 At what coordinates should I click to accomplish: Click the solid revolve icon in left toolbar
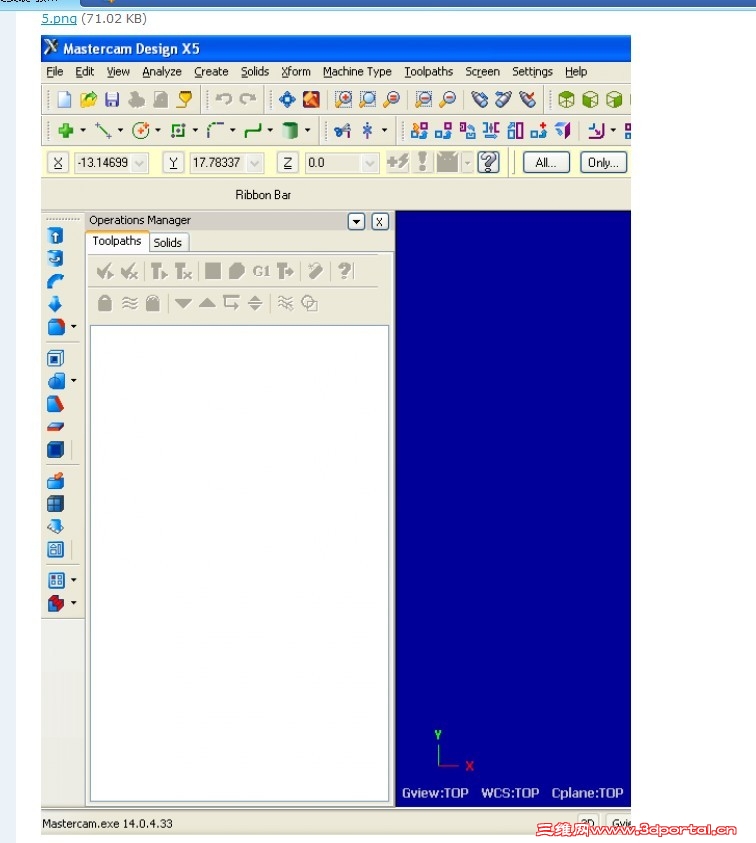point(55,259)
